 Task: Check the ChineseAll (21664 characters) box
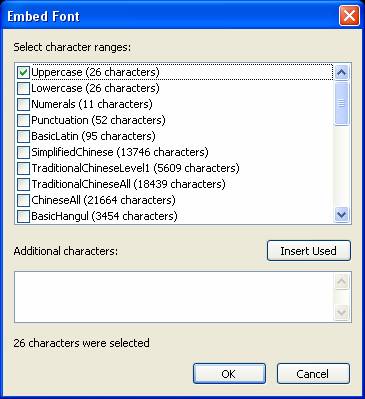tap(23, 200)
